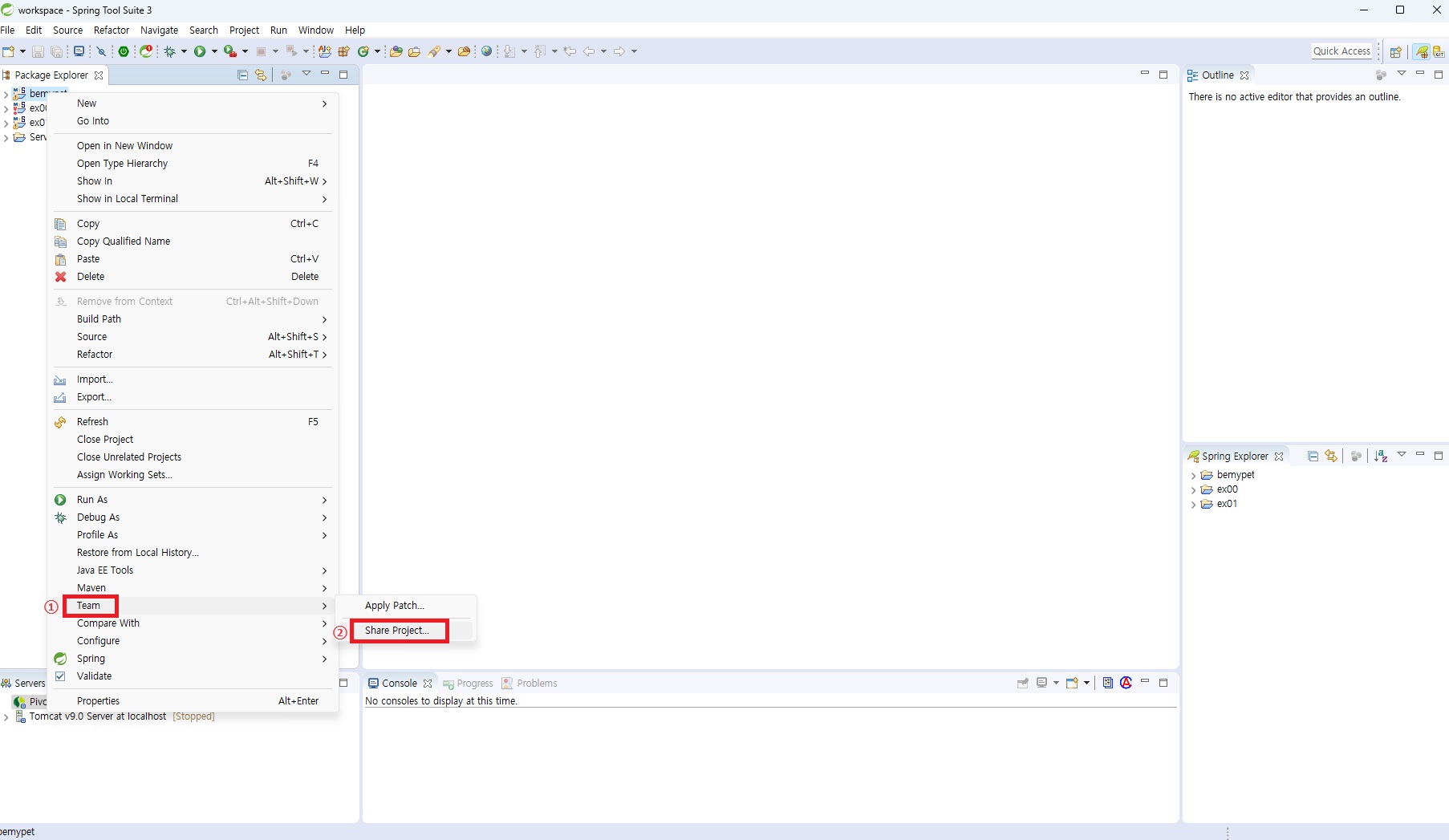Collapse All in Package Explorer
The image size is (1449, 840).
pos(243,75)
